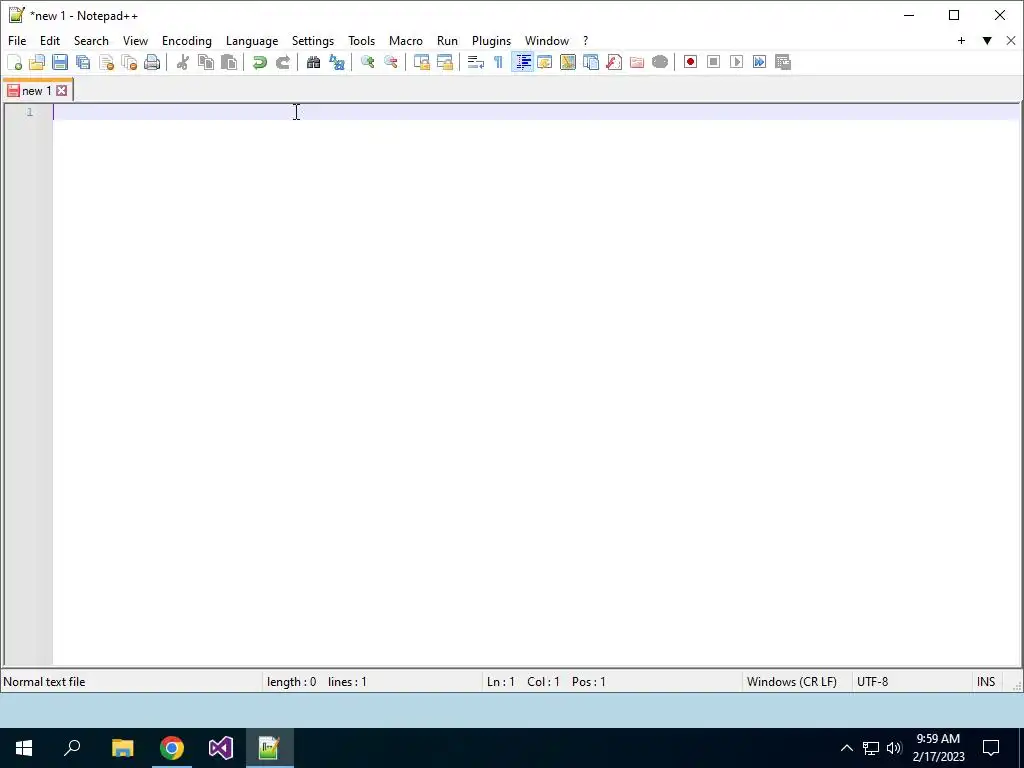
Task: Open the Settings menu
Action: (313, 40)
